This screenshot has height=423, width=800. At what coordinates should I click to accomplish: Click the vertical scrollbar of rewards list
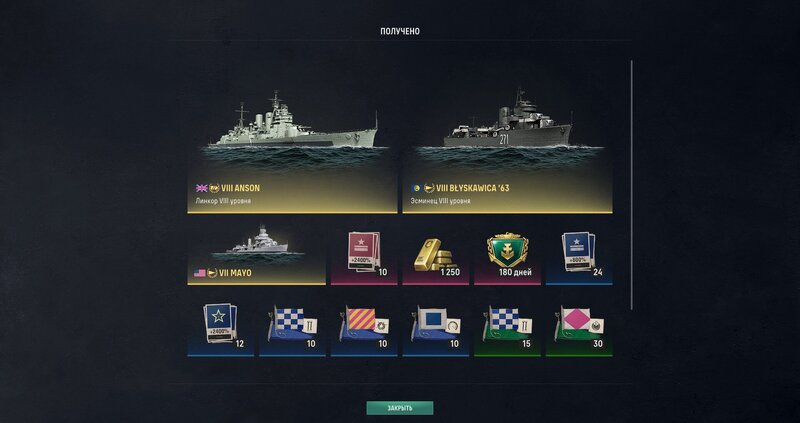pos(632,185)
